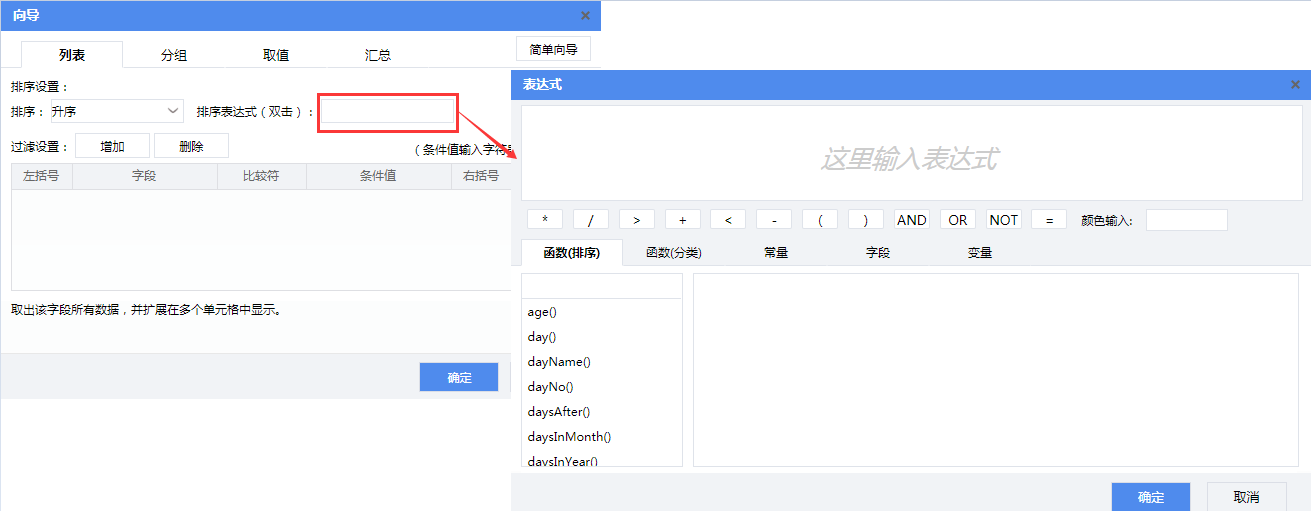Switch to the 分组 tab
The width and height of the screenshot is (1311, 511).
click(174, 55)
